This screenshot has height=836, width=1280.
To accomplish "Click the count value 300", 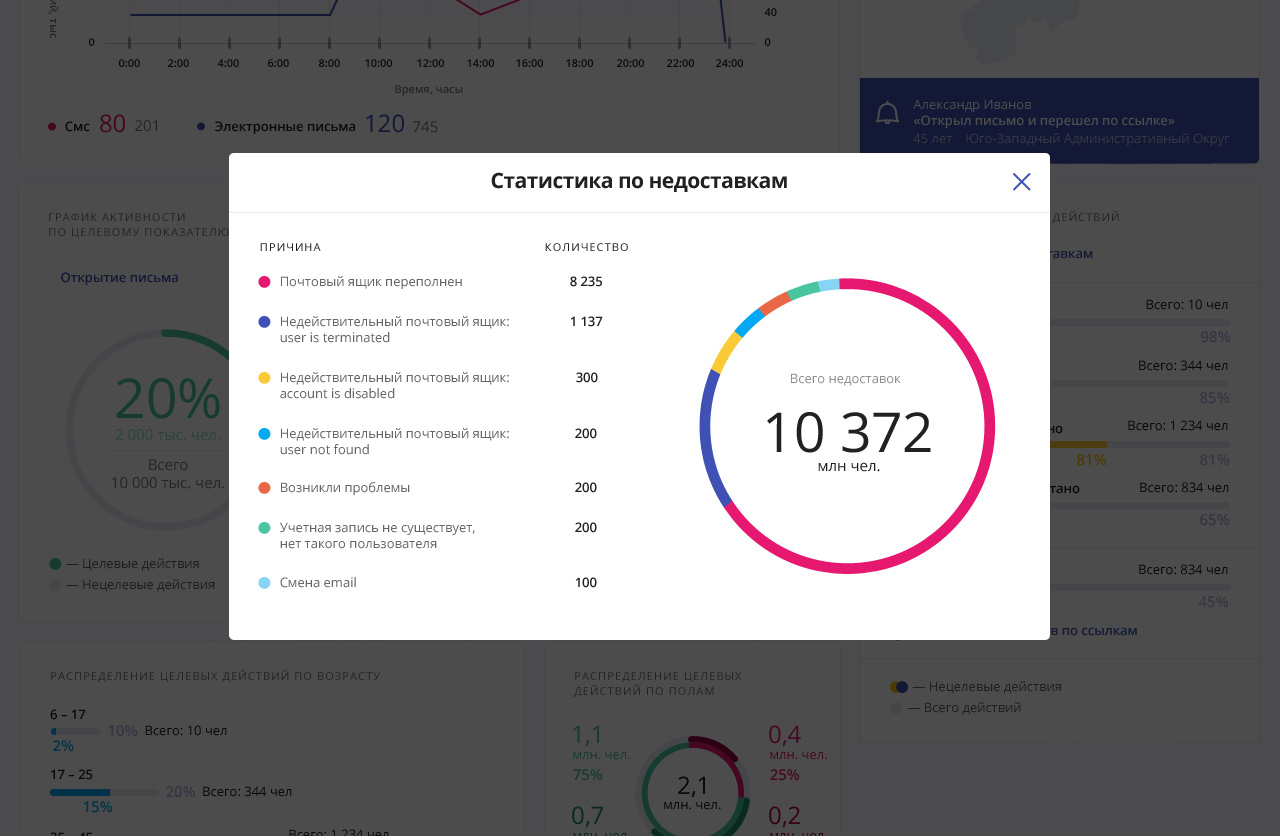I will [x=586, y=378].
